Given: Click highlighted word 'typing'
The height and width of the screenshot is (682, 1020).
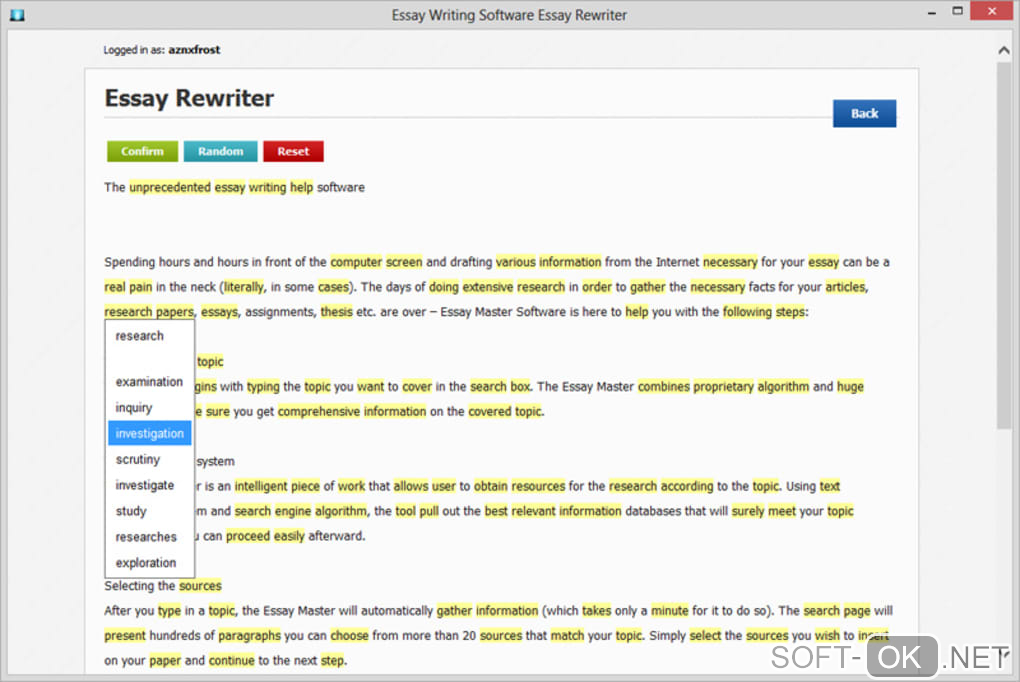Looking at the screenshot, I should point(263,387).
